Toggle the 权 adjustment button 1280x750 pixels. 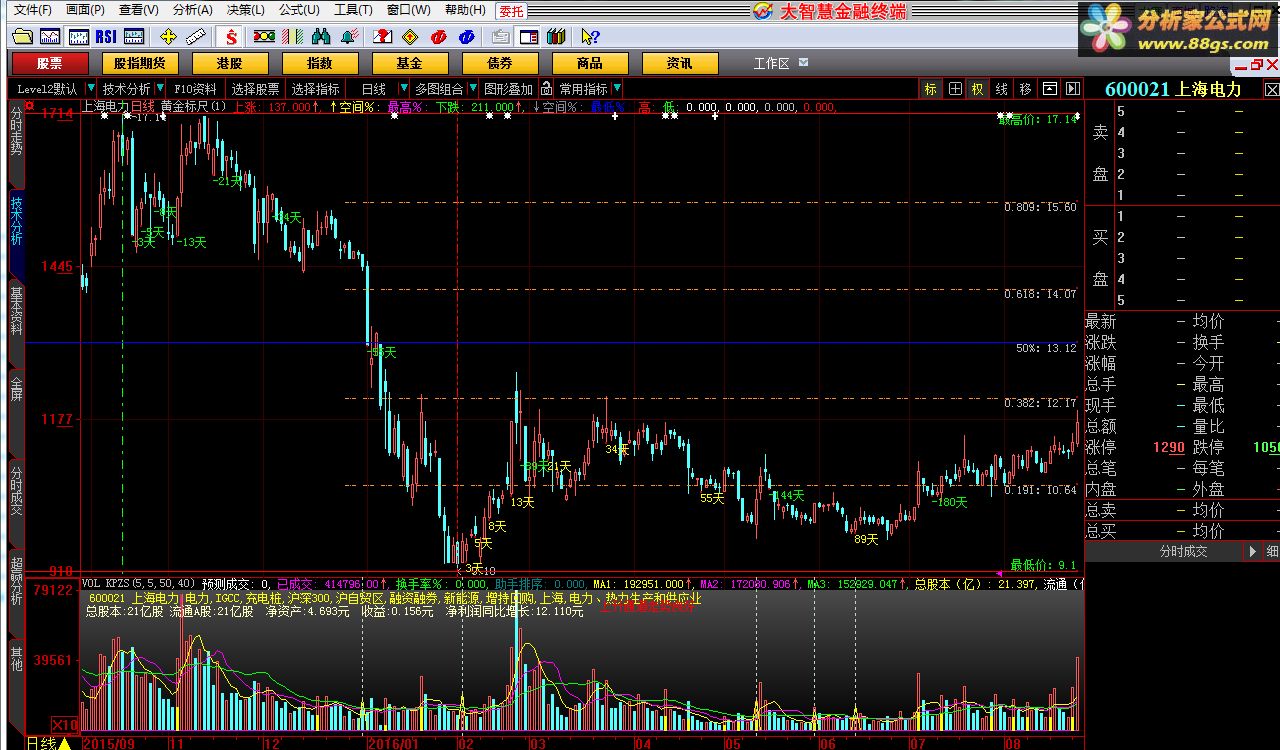977,89
